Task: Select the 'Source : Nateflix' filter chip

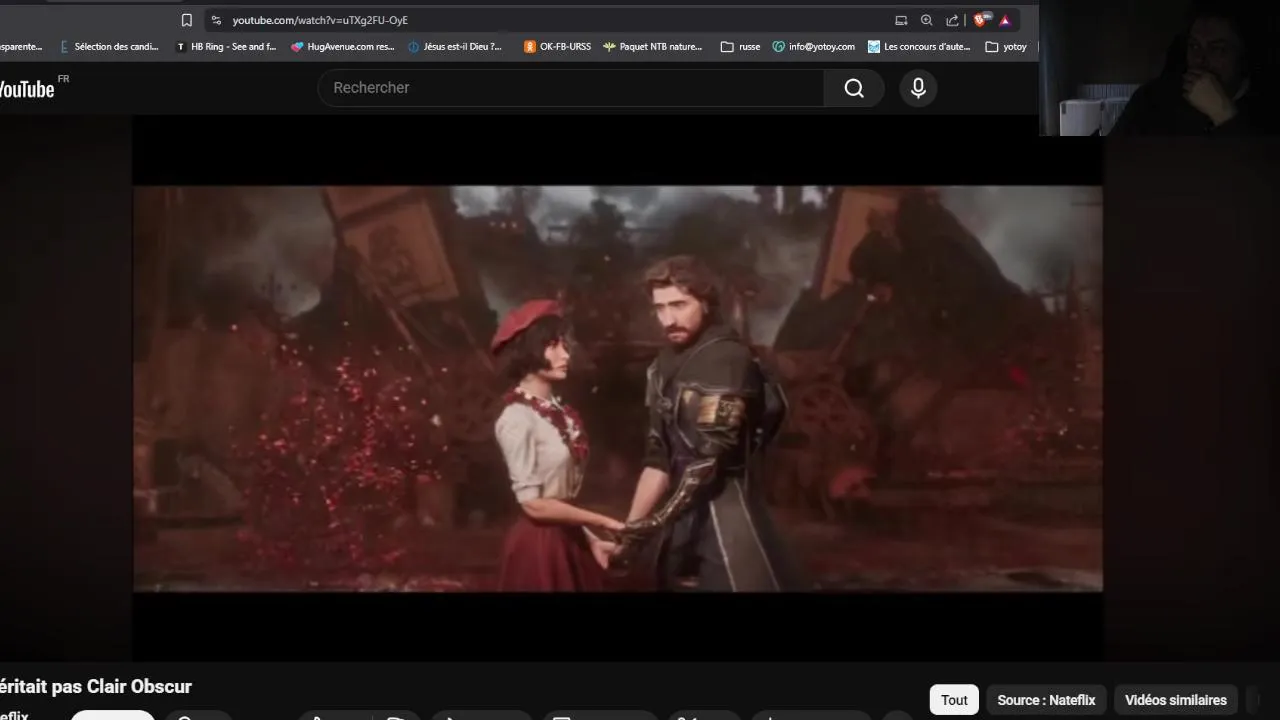Action: pyautogui.click(x=1046, y=700)
